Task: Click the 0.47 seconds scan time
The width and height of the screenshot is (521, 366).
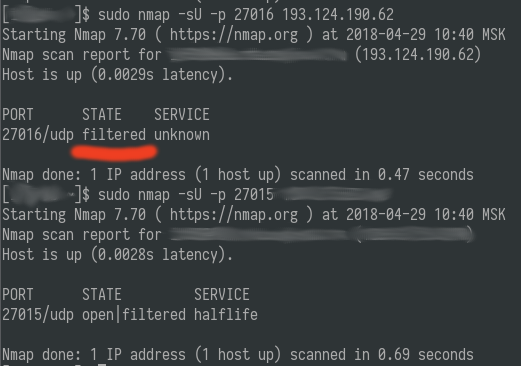Action: click(x=426, y=175)
